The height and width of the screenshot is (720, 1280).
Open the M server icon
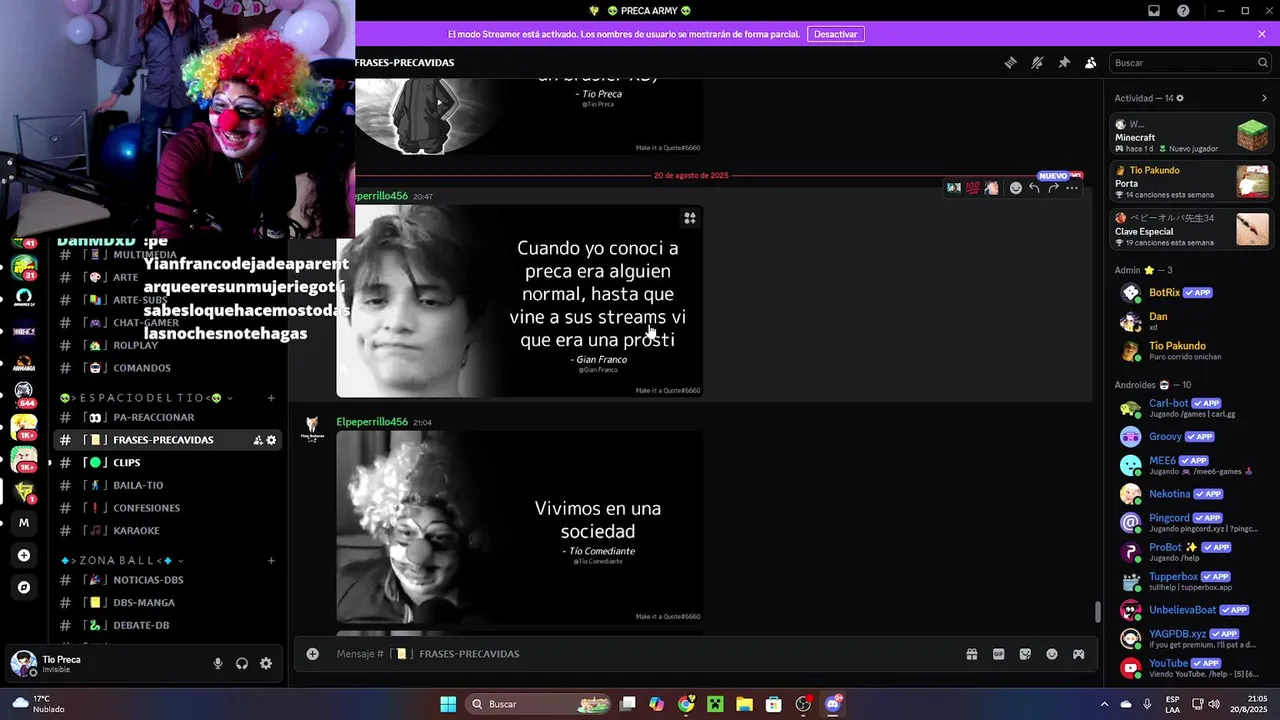[24, 523]
